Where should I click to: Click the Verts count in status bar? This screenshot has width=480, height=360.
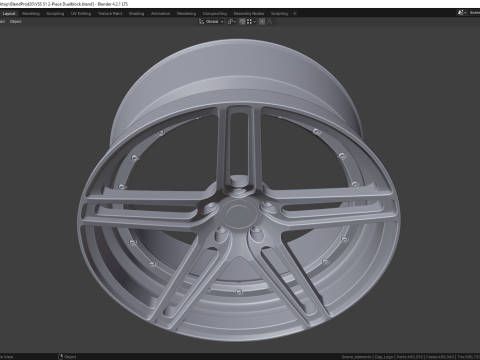(x=409, y=357)
